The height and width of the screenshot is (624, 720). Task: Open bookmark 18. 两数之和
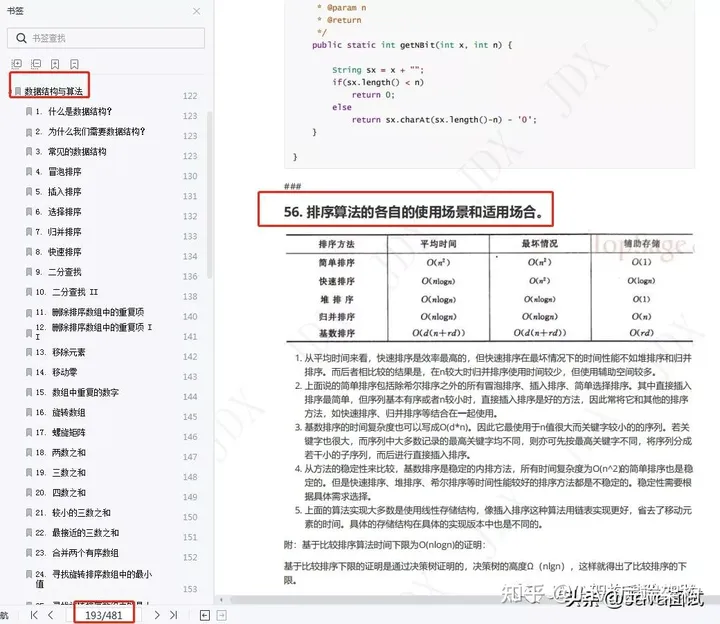click(61, 453)
